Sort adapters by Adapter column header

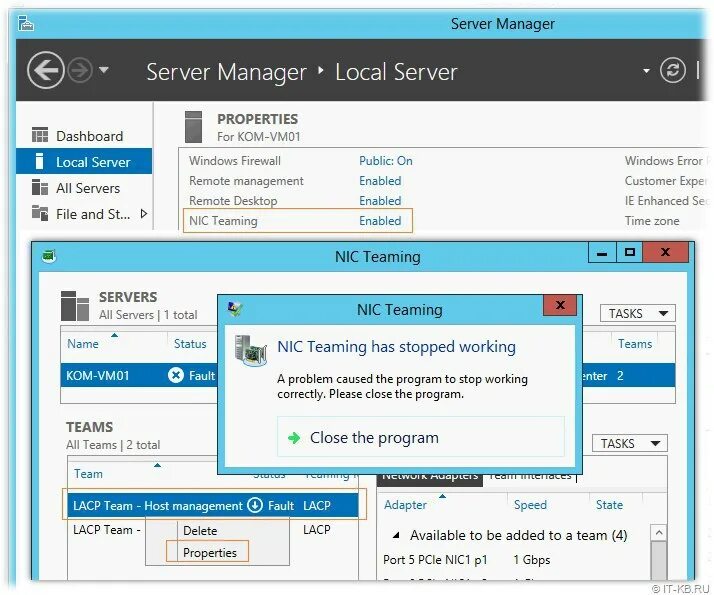click(x=405, y=504)
